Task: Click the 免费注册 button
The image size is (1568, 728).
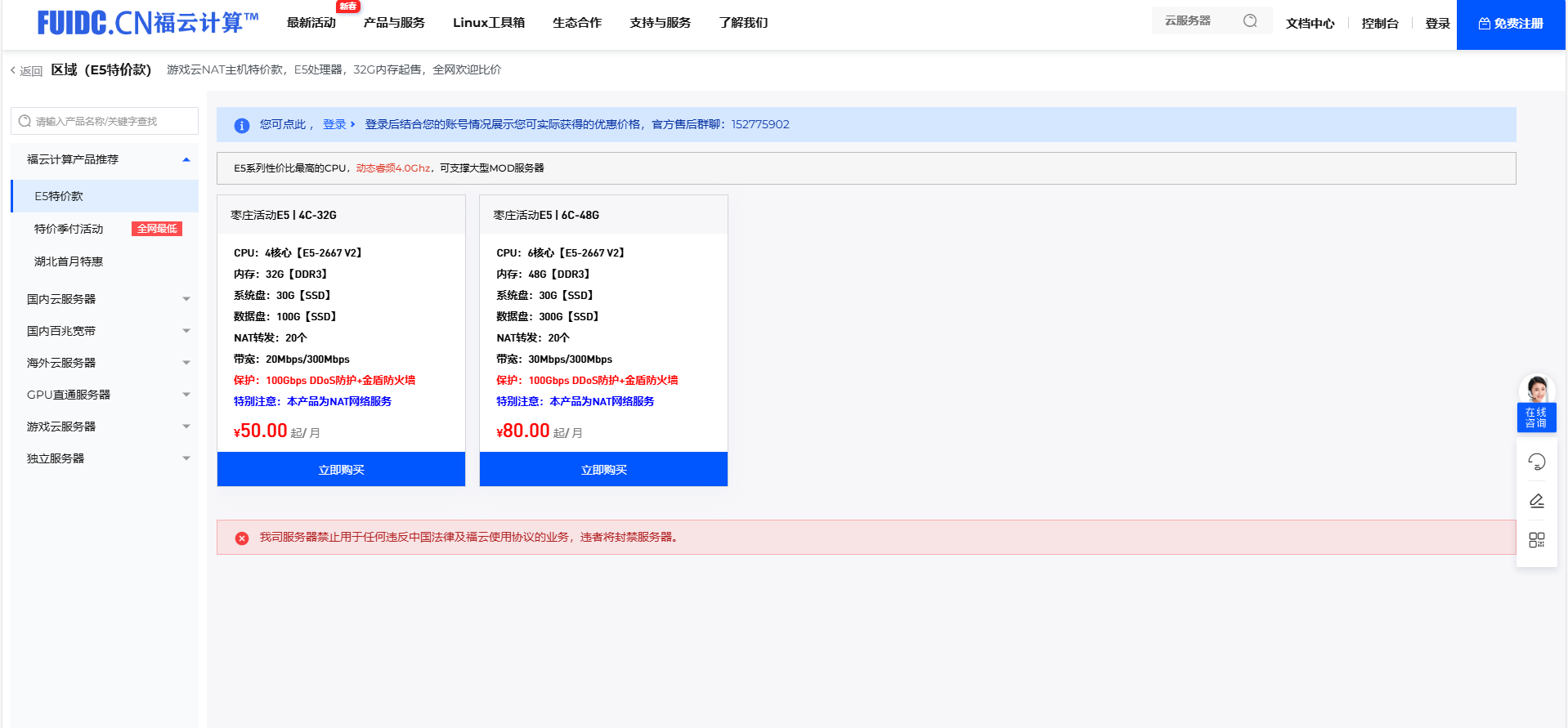Action: [x=1510, y=24]
